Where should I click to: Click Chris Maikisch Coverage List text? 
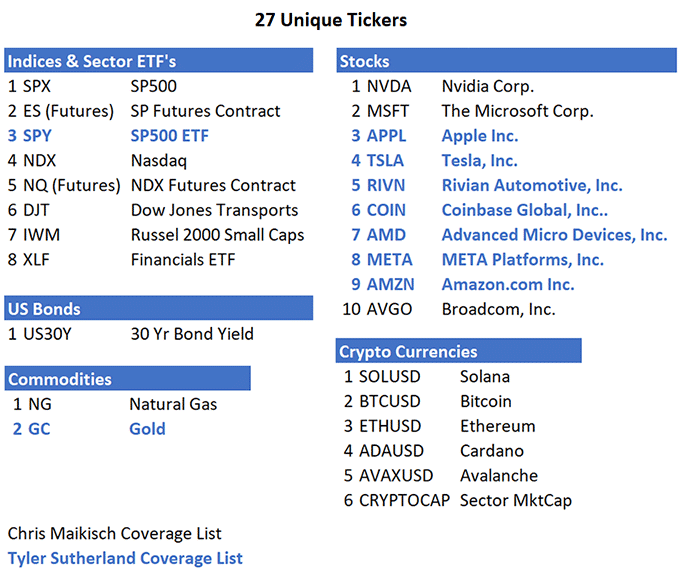tap(114, 533)
